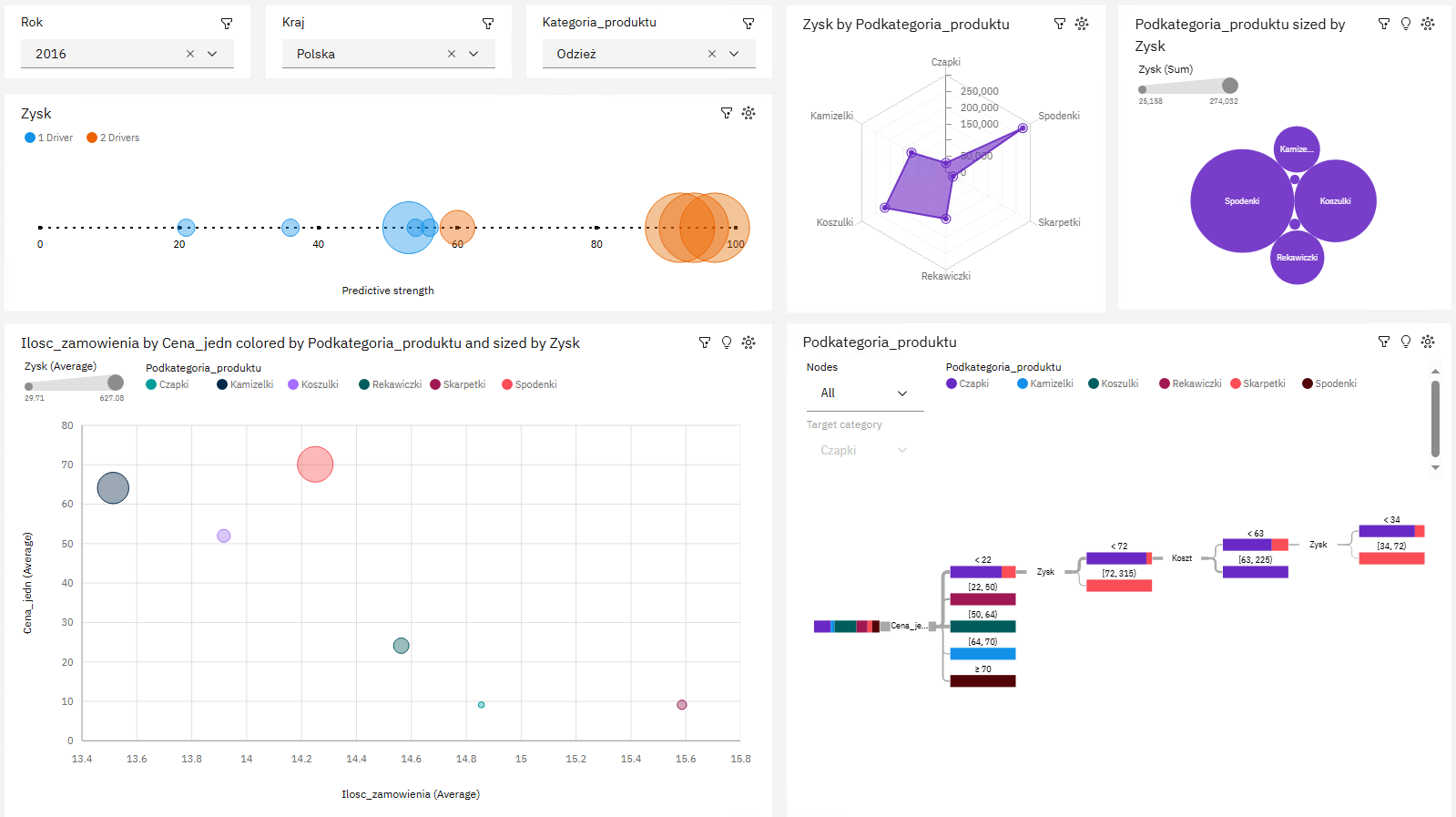
Task: Toggle the Spodenki legend entry in the scatter chart
Action: coord(529,384)
